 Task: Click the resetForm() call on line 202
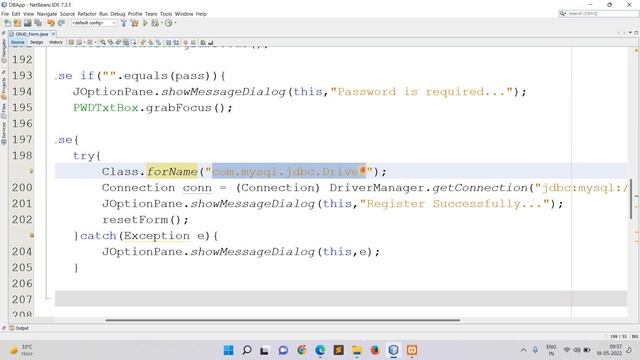[x=145, y=220]
